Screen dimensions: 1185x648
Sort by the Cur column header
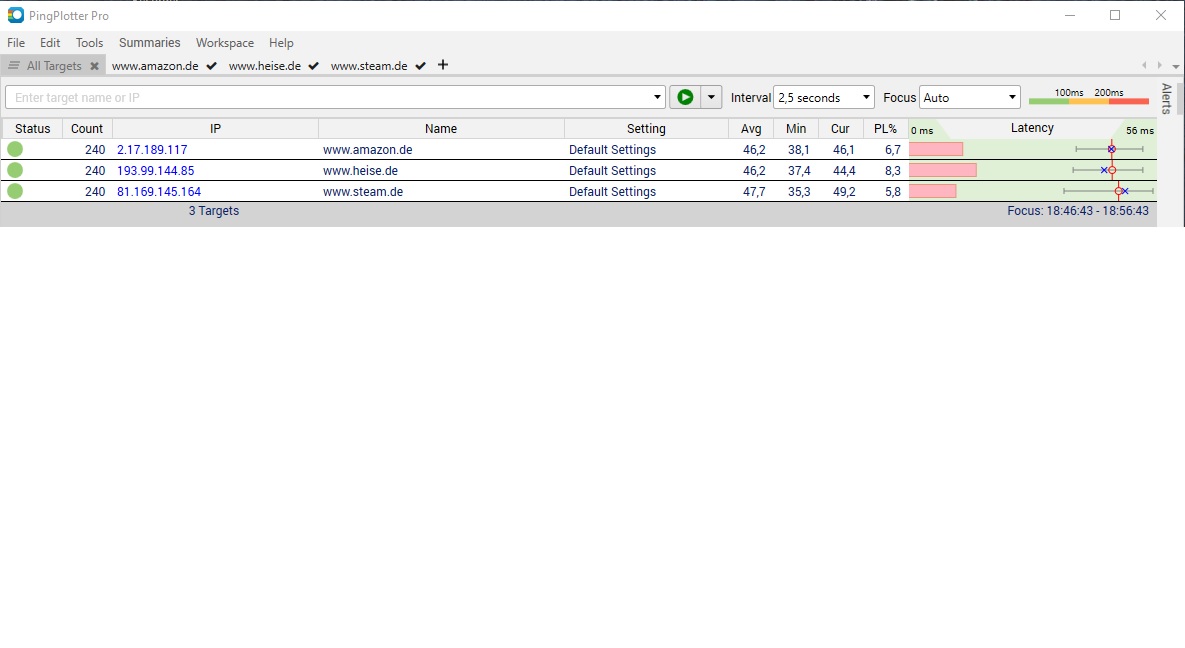pyautogui.click(x=840, y=129)
